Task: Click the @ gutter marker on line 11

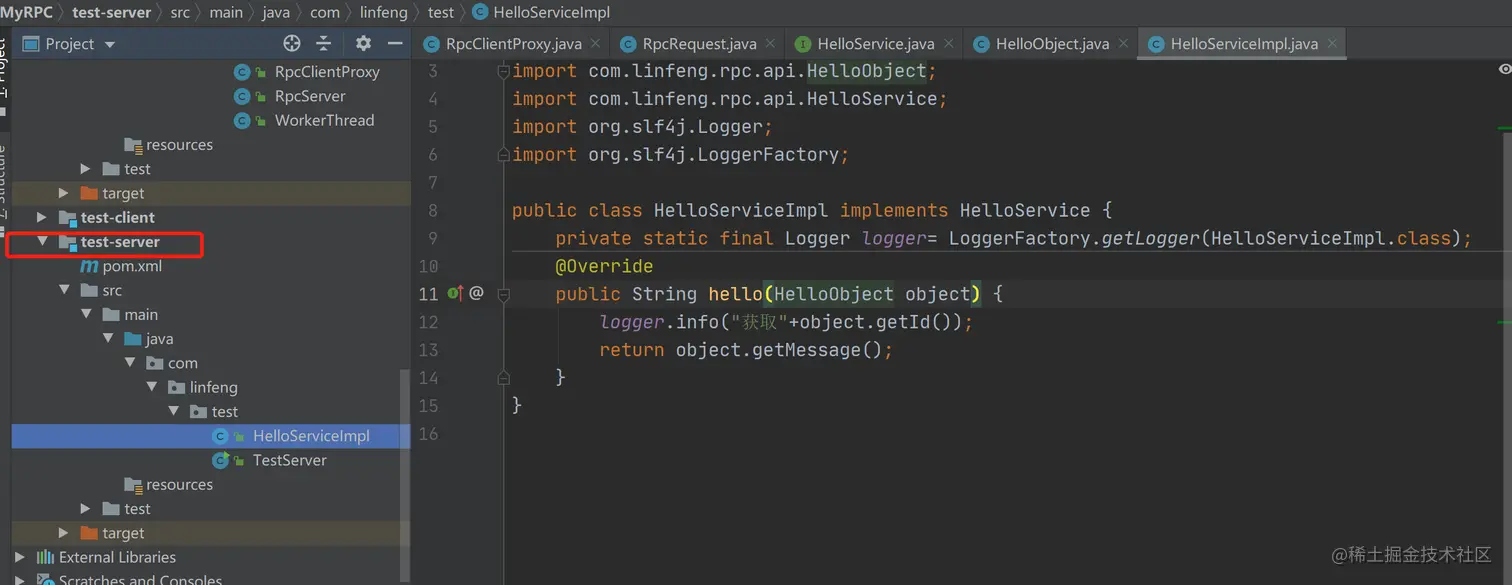Action: click(476, 293)
